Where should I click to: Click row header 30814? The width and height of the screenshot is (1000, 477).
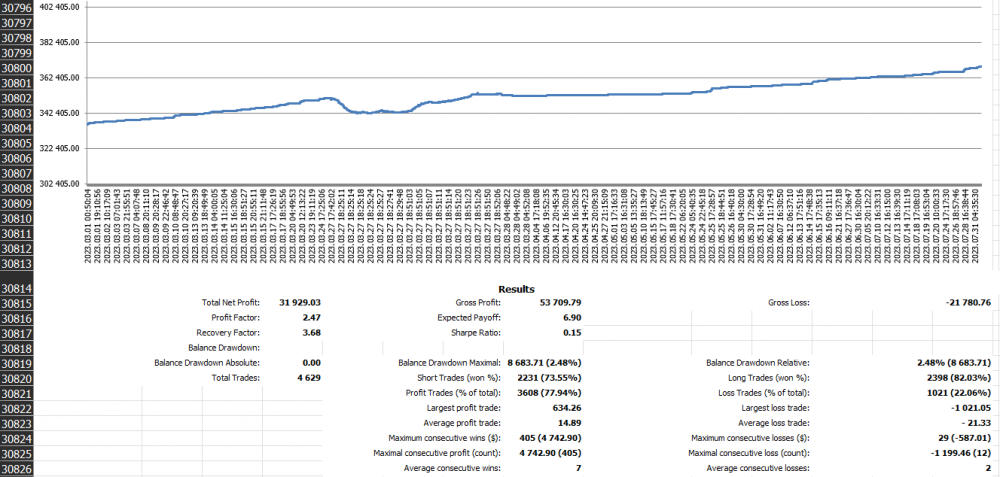point(17,288)
